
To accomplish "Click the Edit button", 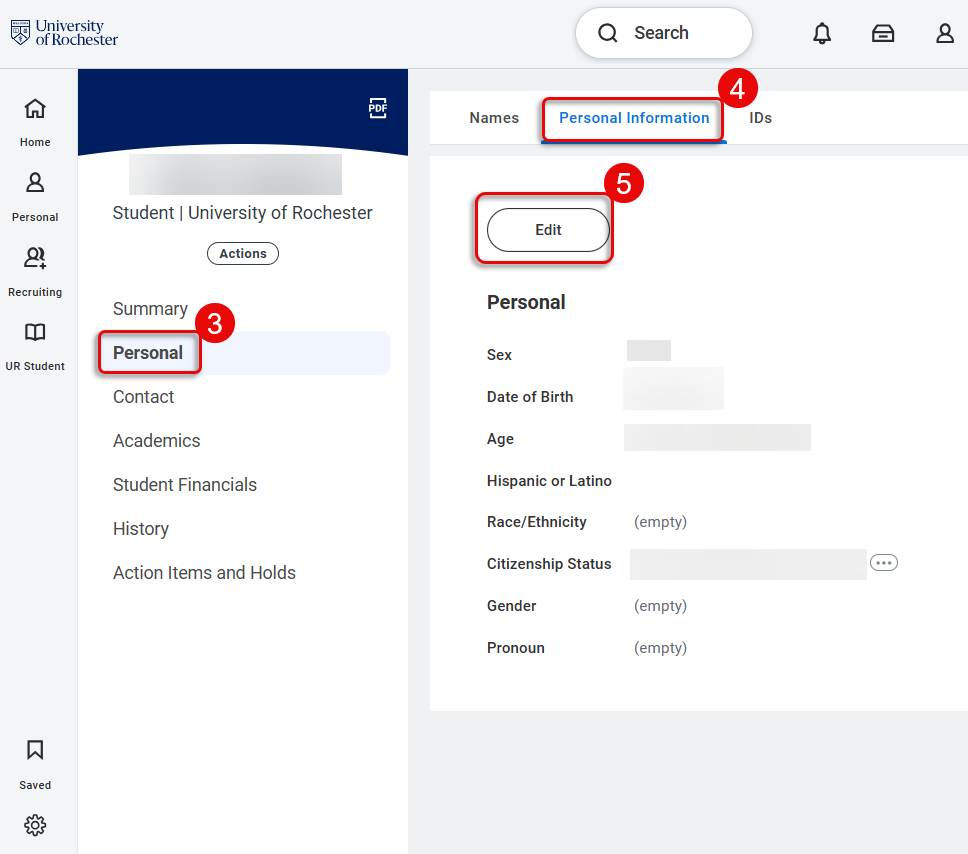I will pyautogui.click(x=548, y=230).
